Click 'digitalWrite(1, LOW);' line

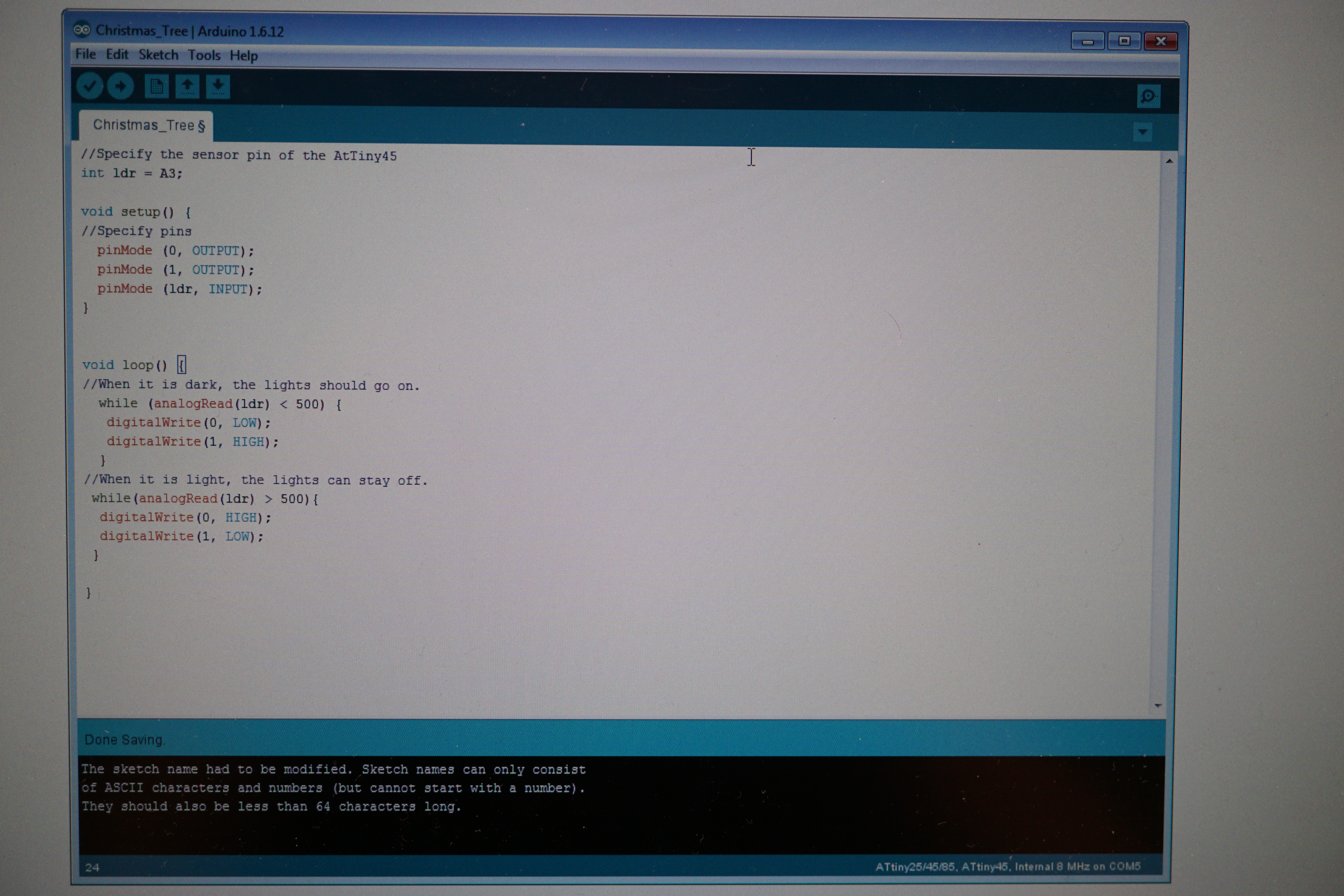pyautogui.click(x=181, y=536)
